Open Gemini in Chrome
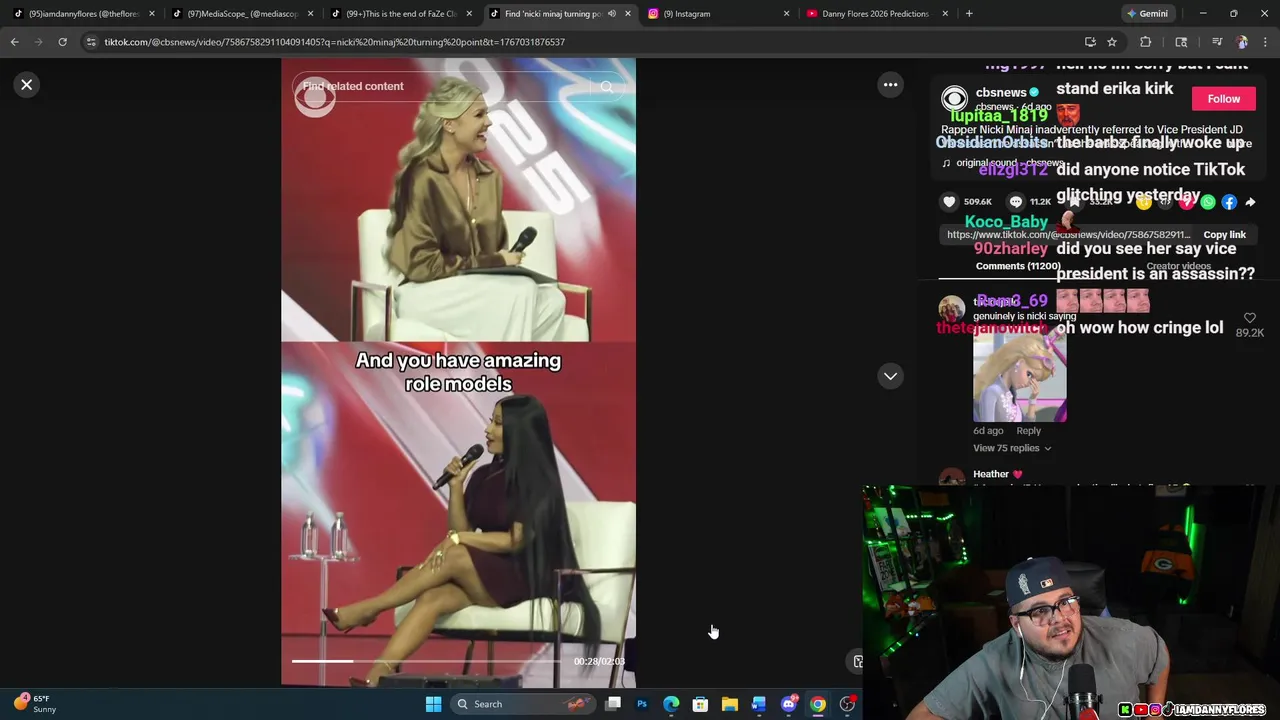Screen dimensions: 1280x720 point(1146,14)
